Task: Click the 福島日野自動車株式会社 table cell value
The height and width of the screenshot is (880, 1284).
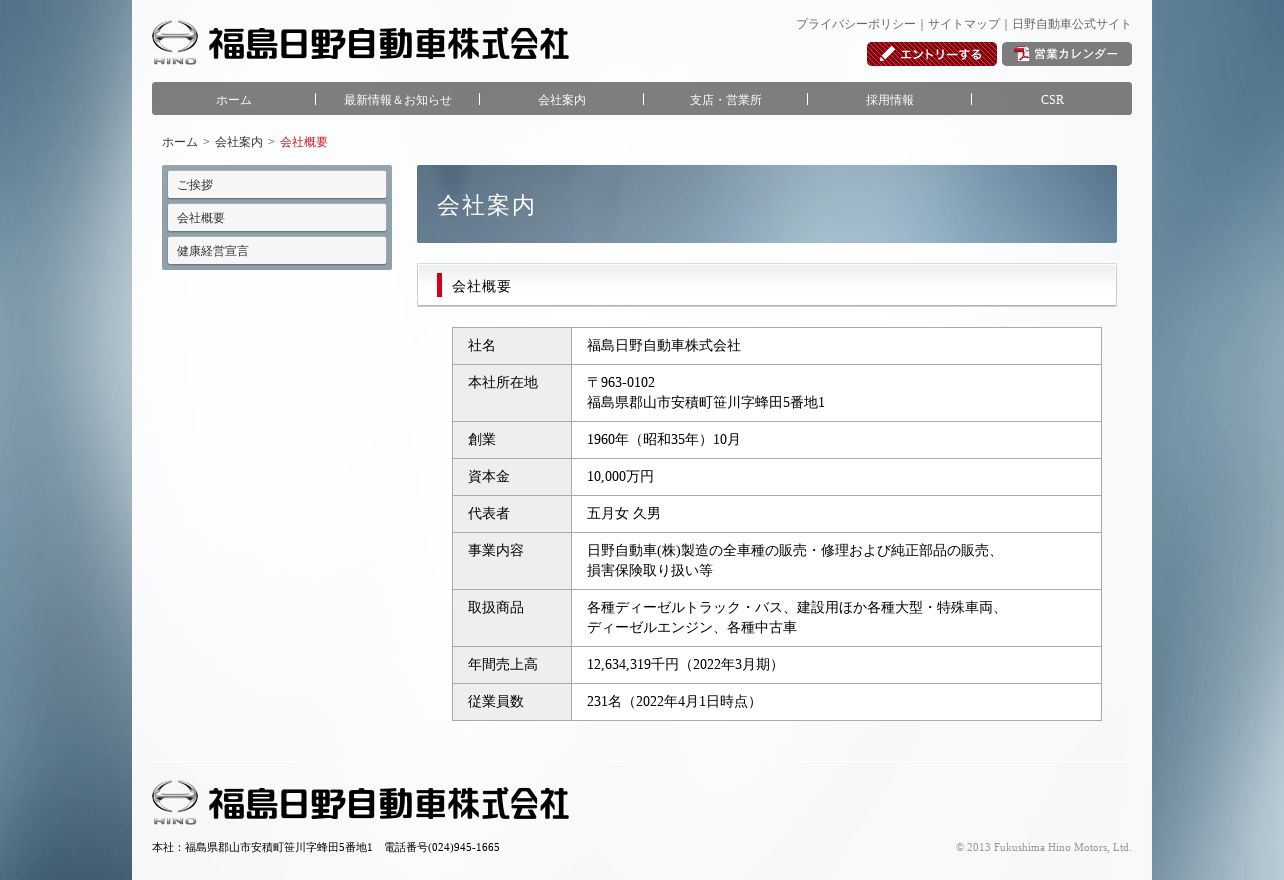Action: pyautogui.click(x=664, y=346)
